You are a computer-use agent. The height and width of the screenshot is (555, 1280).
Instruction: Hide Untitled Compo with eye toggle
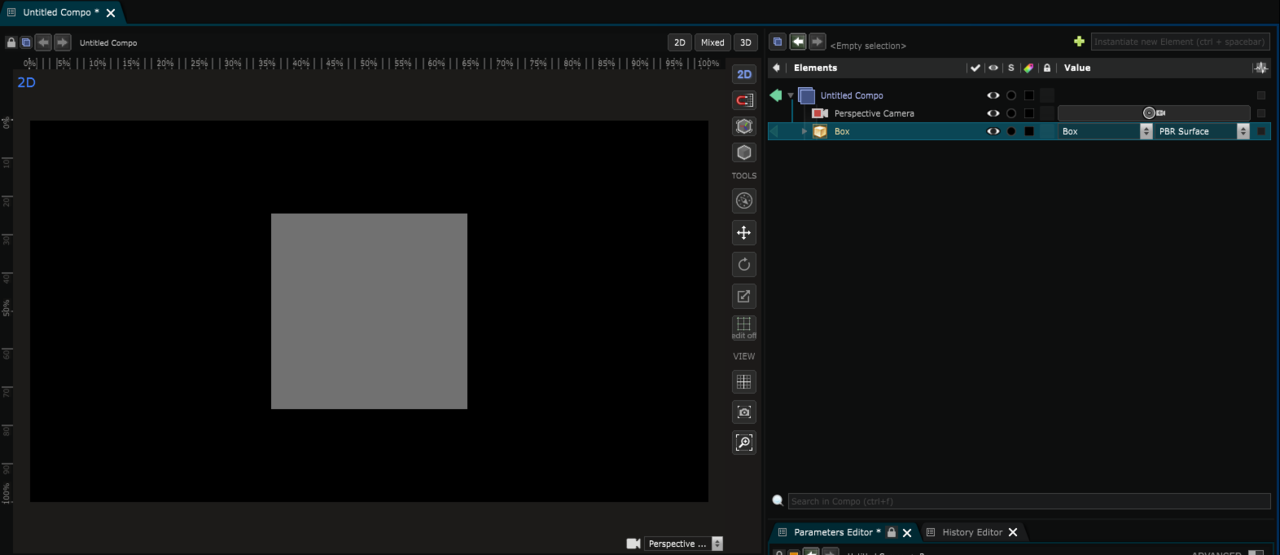coord(993,96)
